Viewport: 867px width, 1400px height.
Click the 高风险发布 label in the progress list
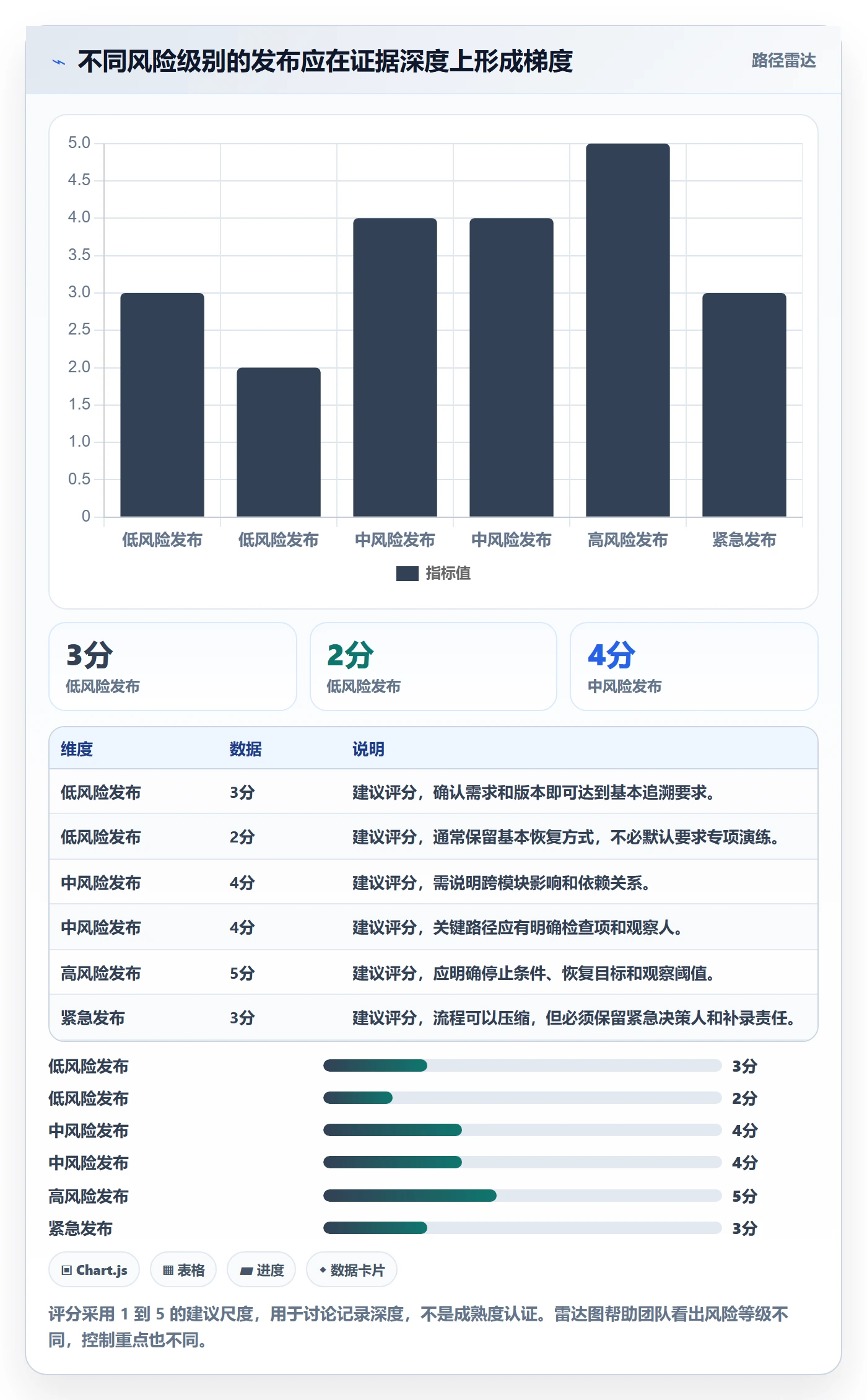pyautogui.click(x=89, y=1196)
